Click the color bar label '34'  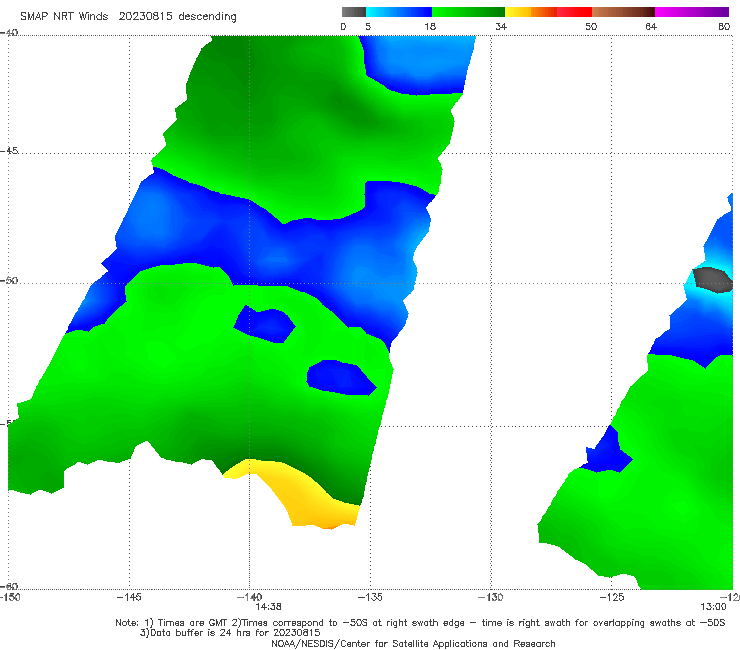[x=501, y=27]
